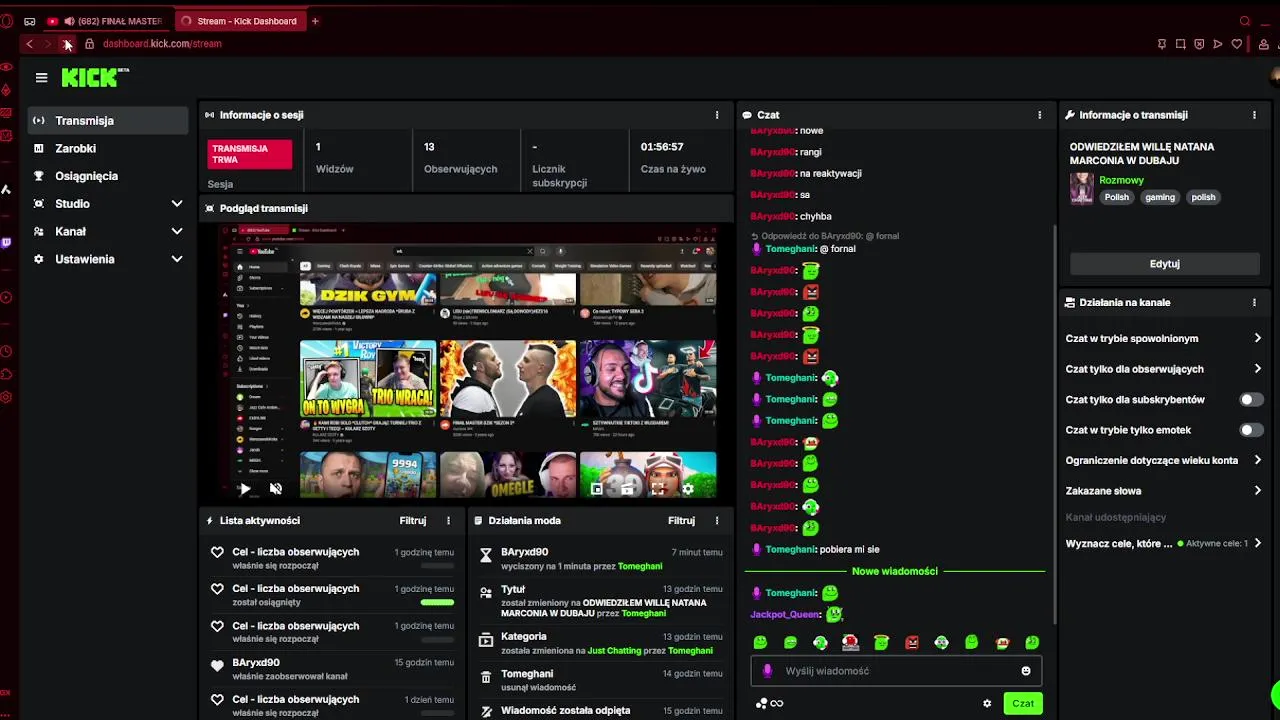
Task: Open chat settings gear icon
Action: [987, 704]
